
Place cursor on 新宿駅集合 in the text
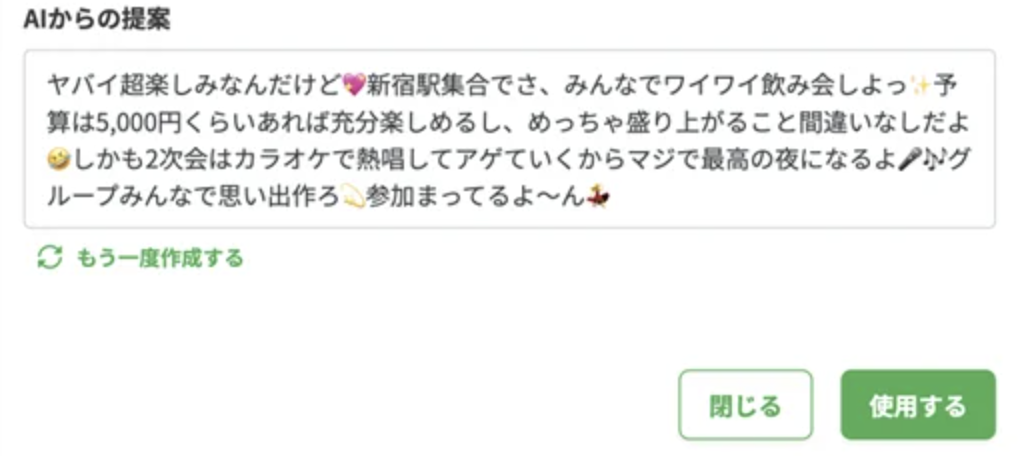point(429,85)
